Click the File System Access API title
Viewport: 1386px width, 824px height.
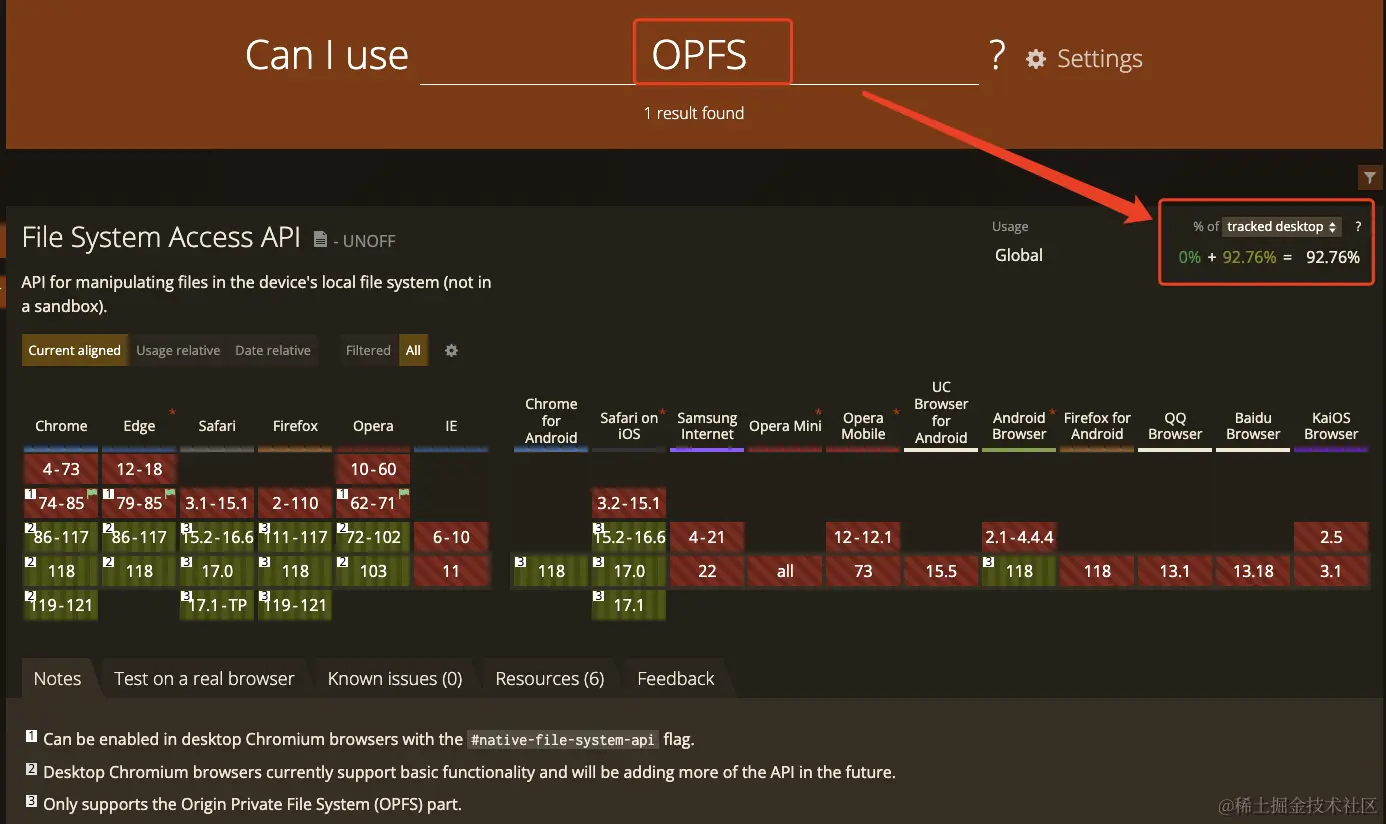(x=161, y=238)
